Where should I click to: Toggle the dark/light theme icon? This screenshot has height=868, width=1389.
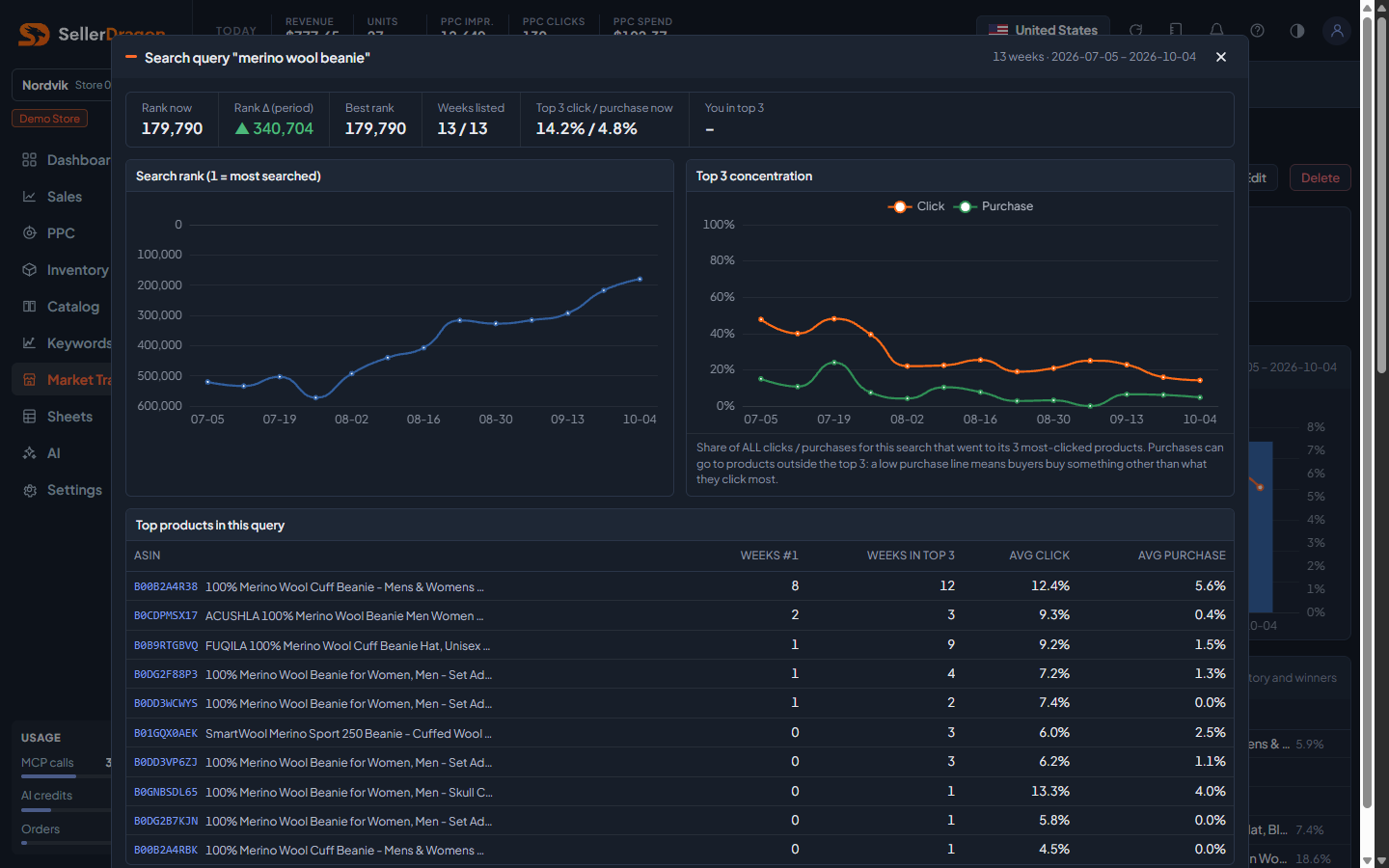(1297, 30)
